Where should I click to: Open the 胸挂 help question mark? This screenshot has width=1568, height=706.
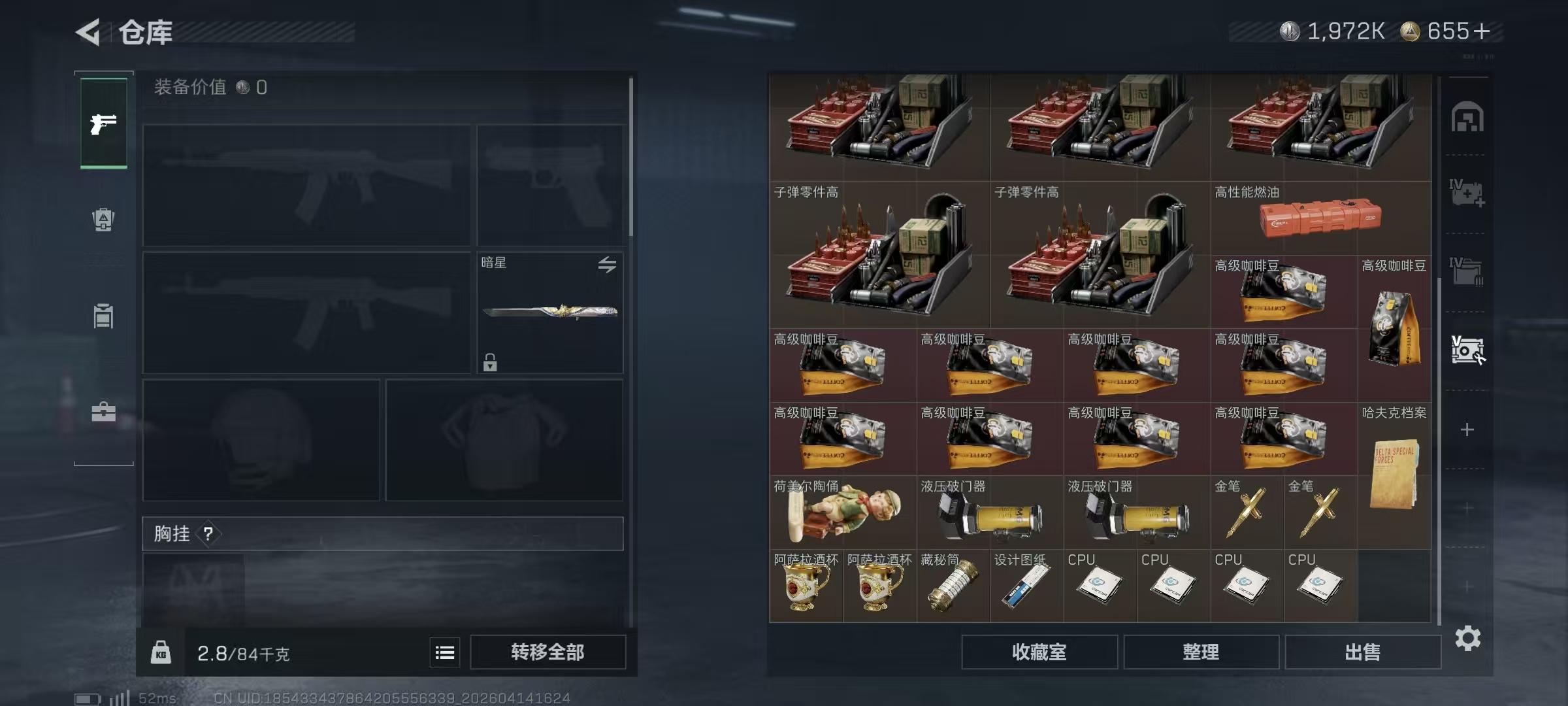[208, 534]
